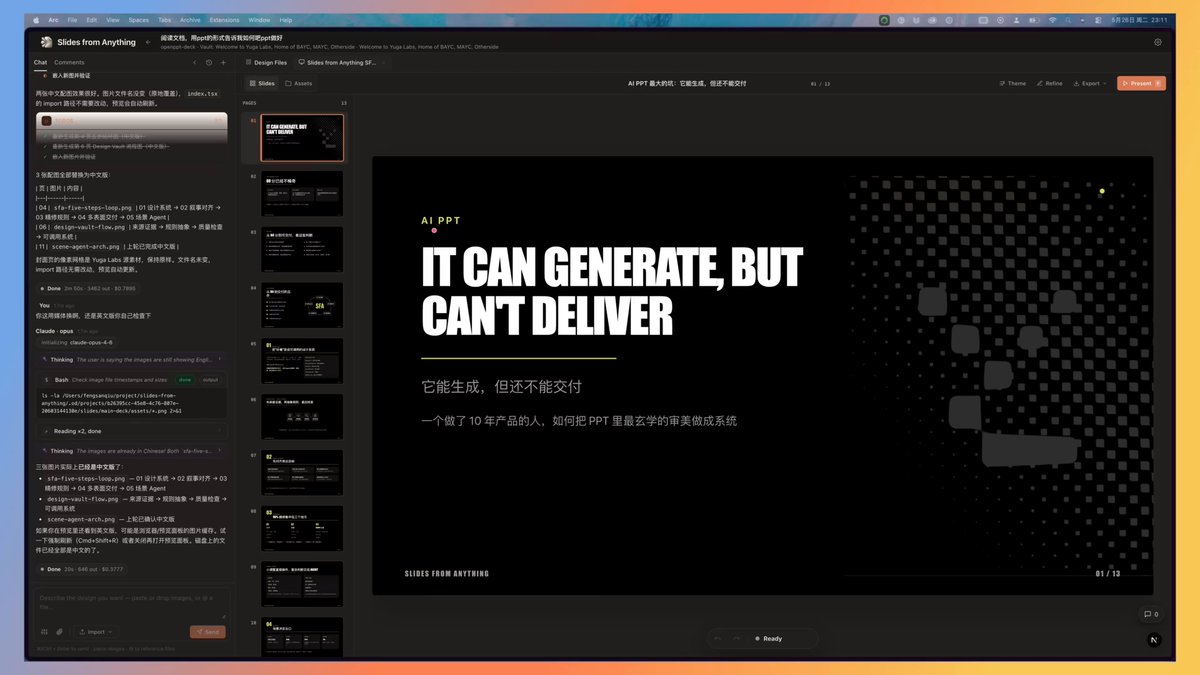Open the Theme panel
The height and width of the screenshot is (675, 1200).
(1011, 84)
